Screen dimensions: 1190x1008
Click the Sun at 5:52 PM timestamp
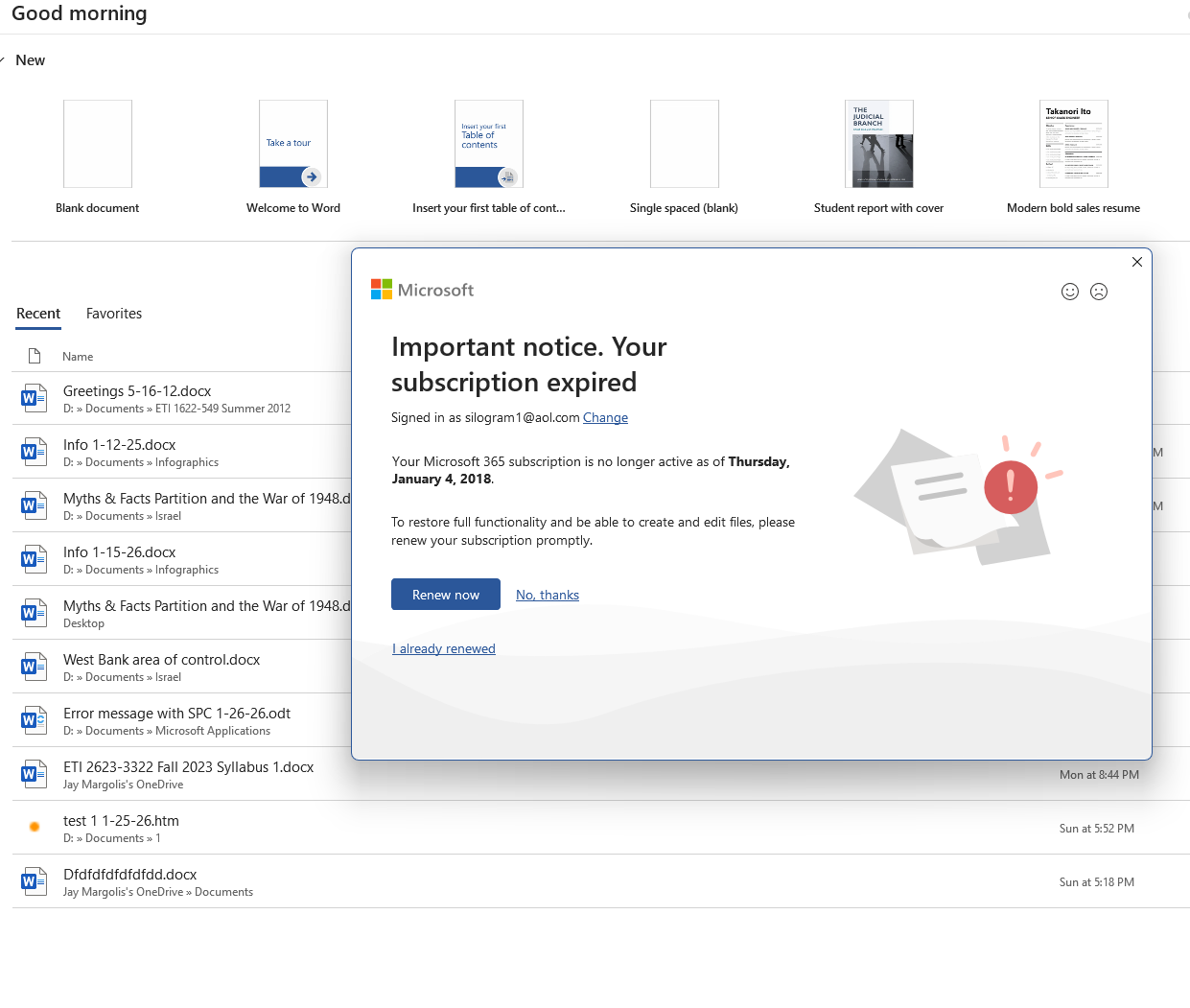point(1097,829)
